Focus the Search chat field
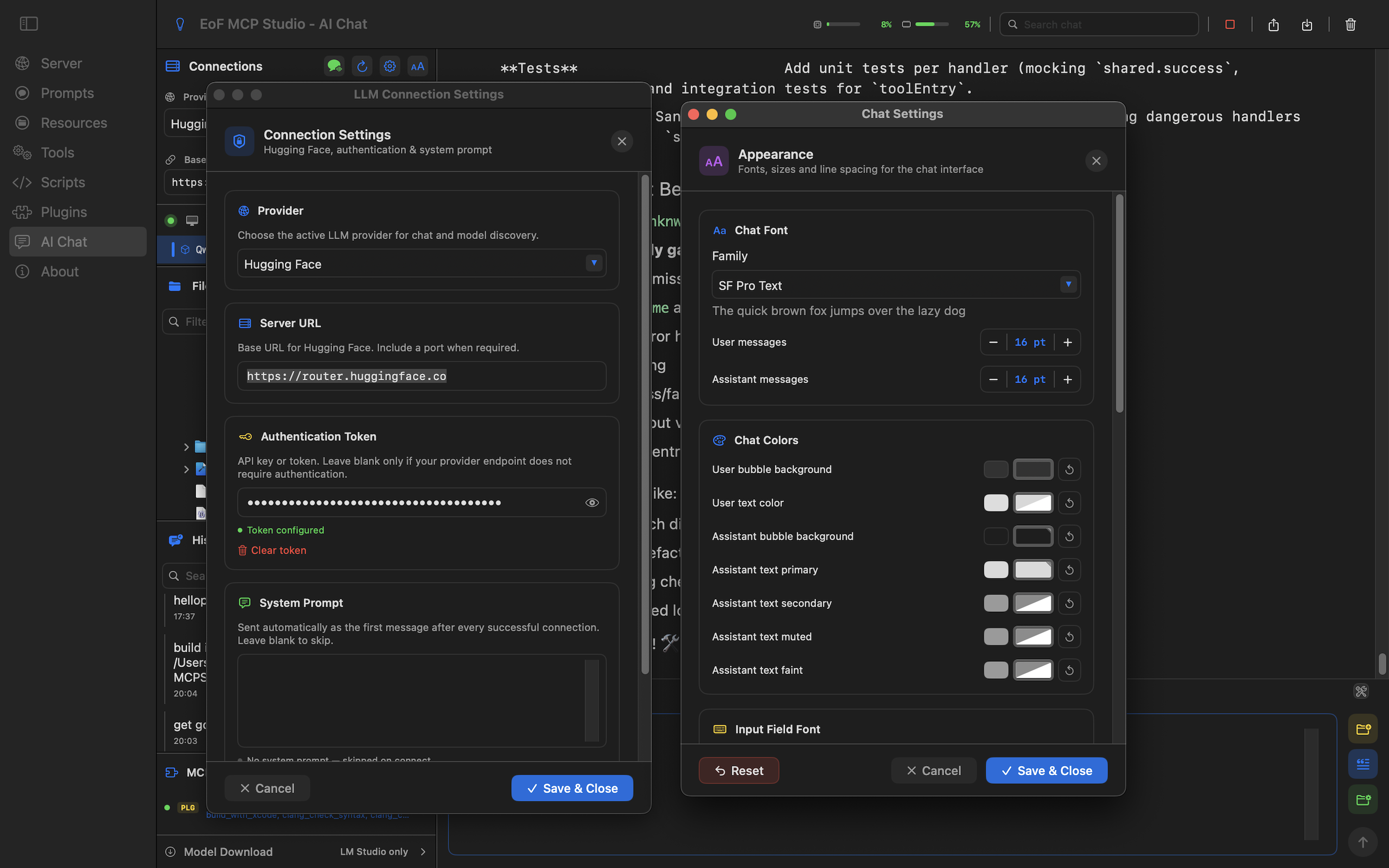Screen dimensions: 1389x868 pyautogui.click(x=1099, y=24)
